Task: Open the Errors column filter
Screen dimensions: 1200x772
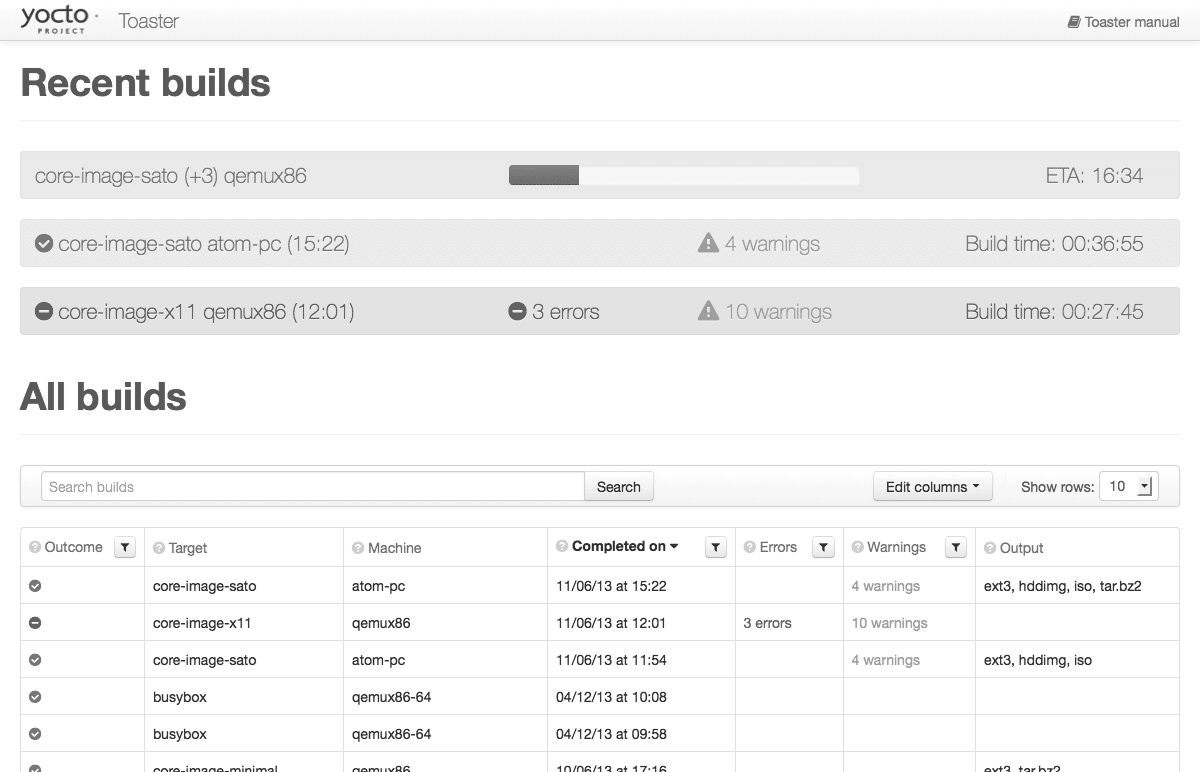Action: point(823,547)
